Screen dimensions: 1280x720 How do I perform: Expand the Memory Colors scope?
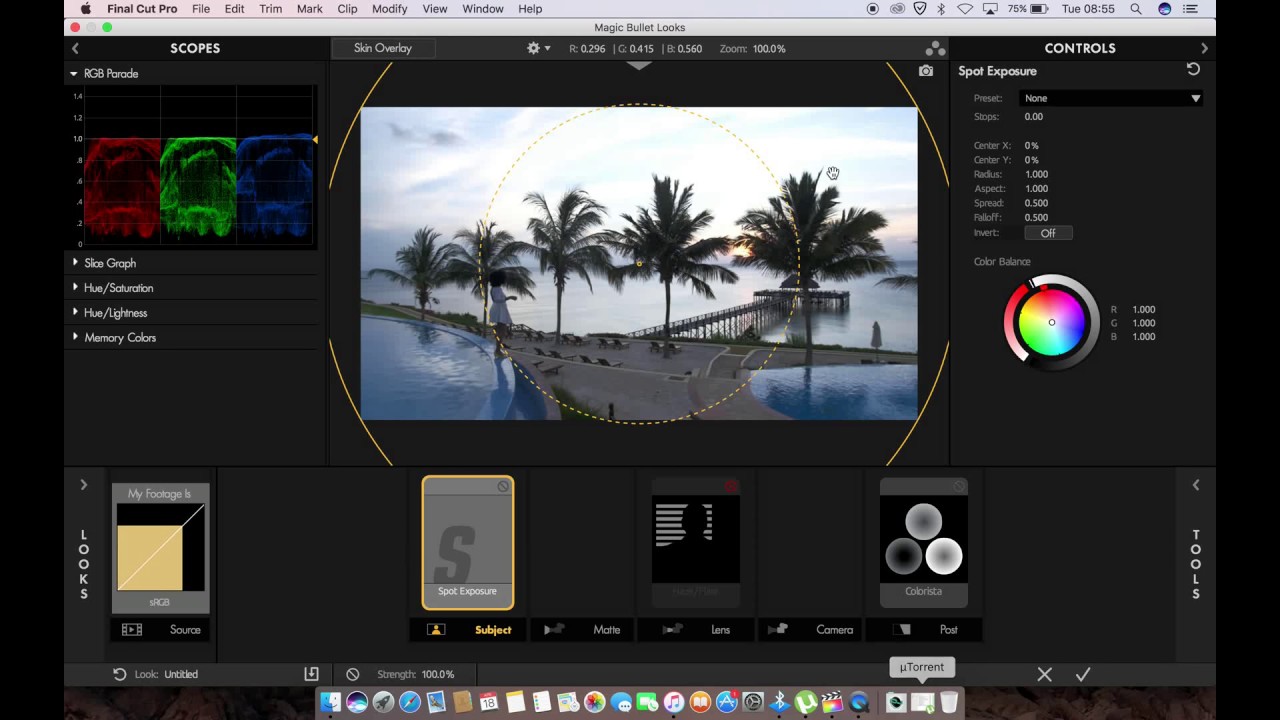pos(75,338)
